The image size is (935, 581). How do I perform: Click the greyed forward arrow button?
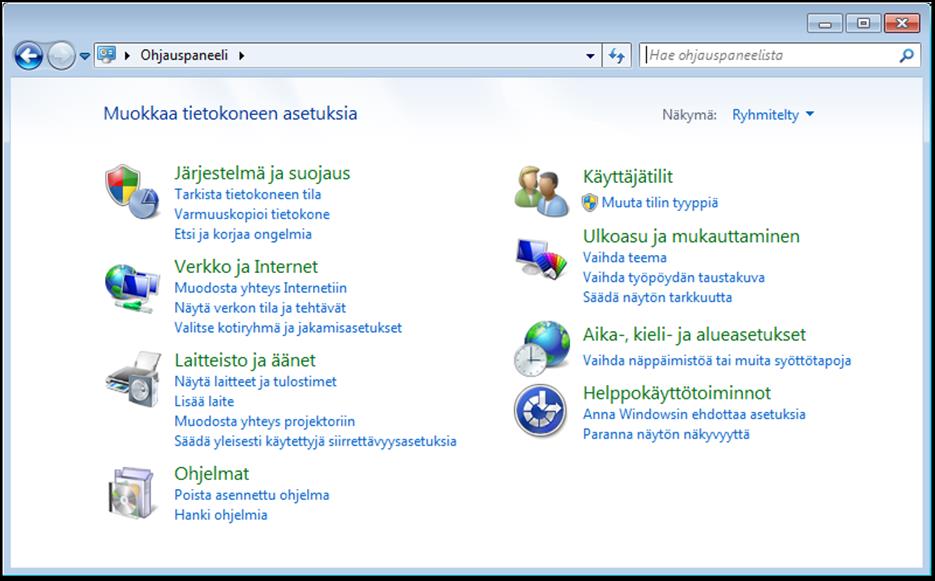(61, 56)
